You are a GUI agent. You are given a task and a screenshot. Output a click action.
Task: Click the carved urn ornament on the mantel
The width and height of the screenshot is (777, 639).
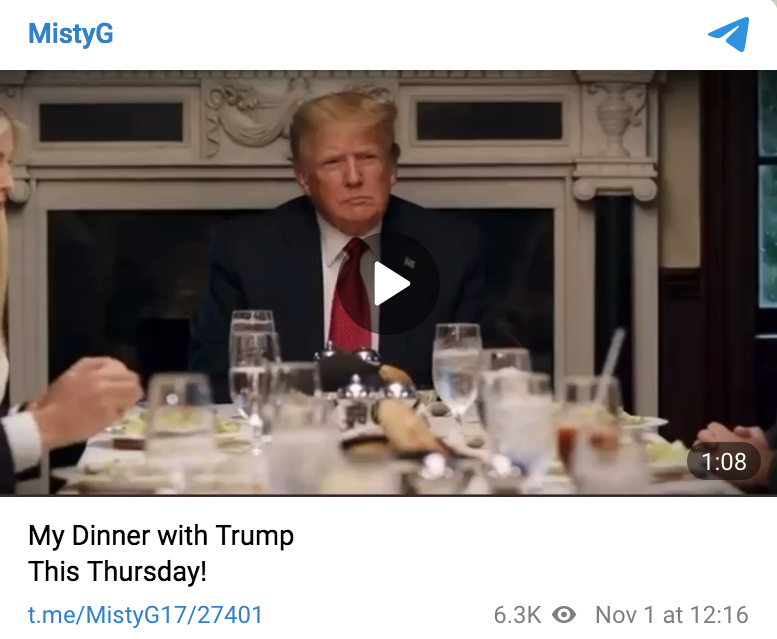click(615, 119)
